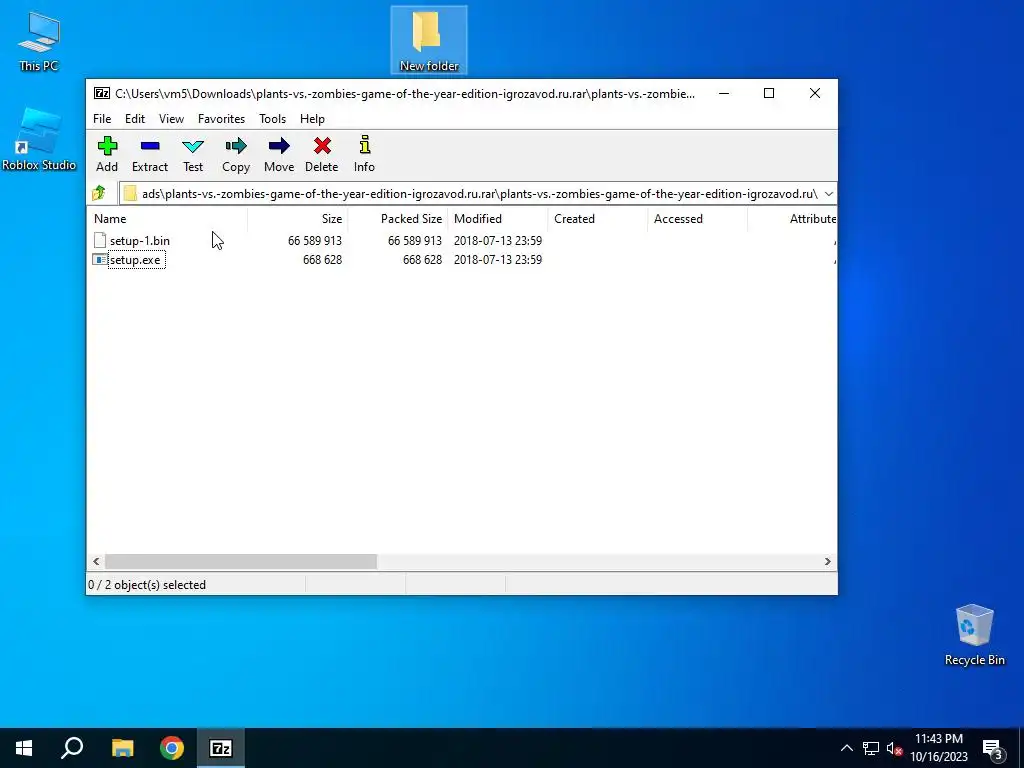Image resolution: width=1024 pixels, height=768 pixels.
Task: Click packed size 668 628
Action: pyautogui.click(x=423, y=260)
